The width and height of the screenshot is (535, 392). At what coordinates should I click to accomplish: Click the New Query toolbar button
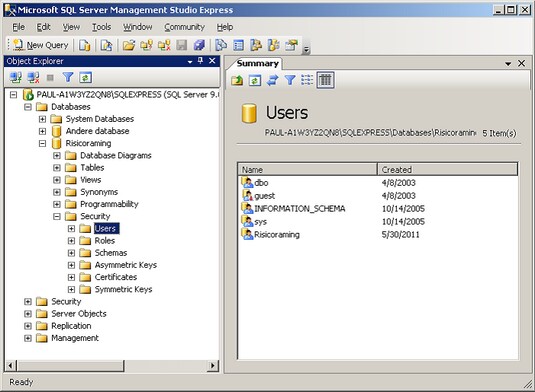(41, 45)
